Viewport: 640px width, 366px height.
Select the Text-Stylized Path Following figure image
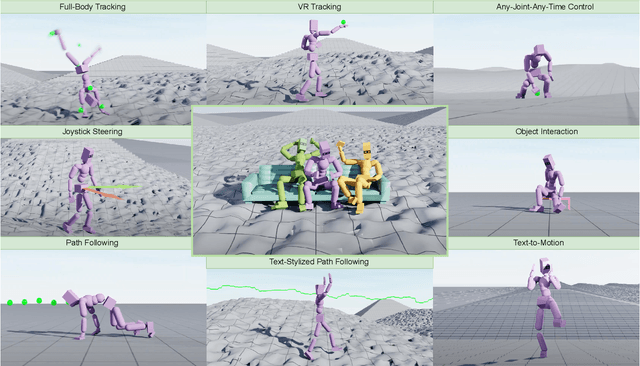(320, 317)
